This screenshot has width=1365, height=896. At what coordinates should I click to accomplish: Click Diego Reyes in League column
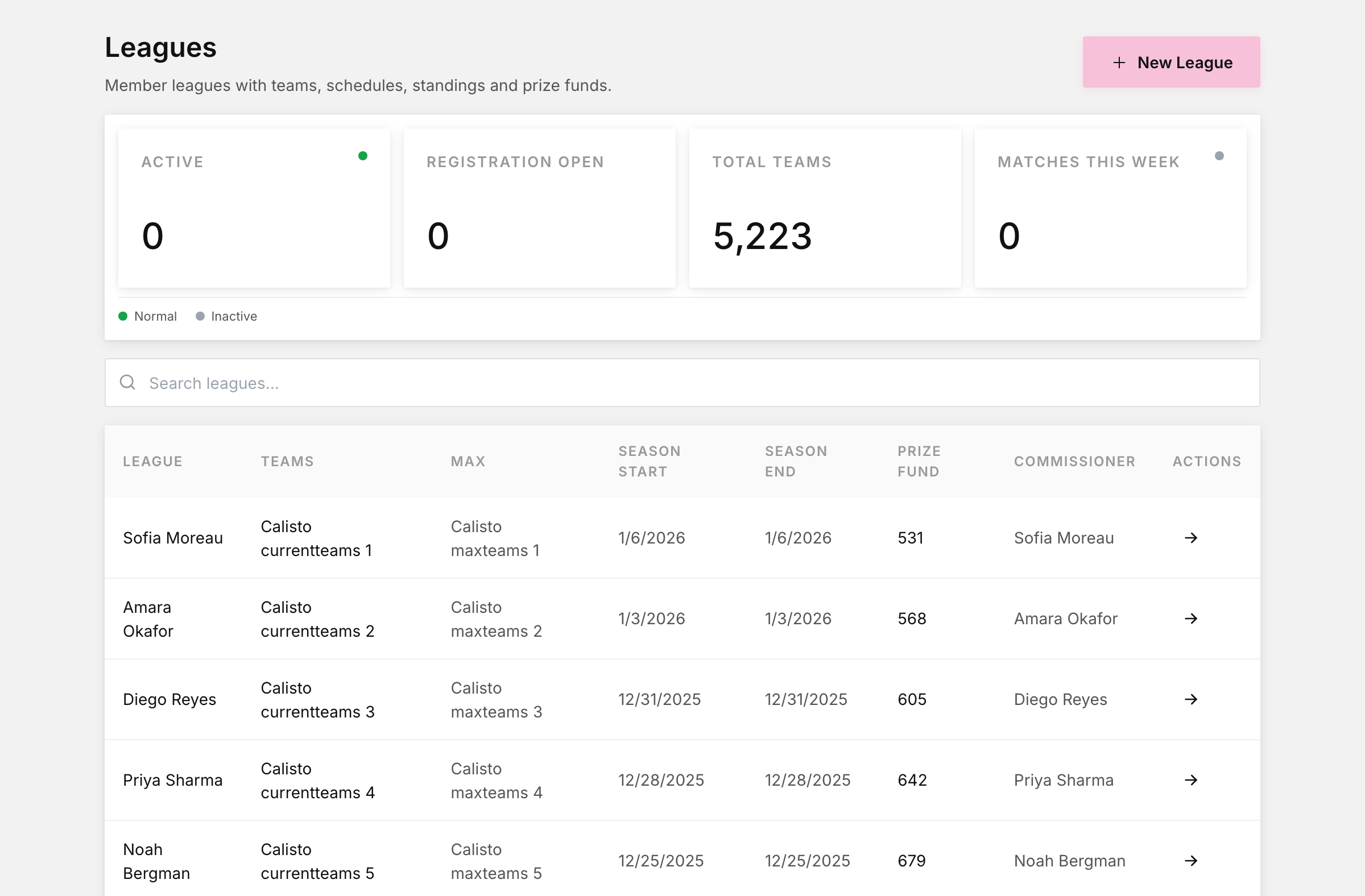coord(169,699)
